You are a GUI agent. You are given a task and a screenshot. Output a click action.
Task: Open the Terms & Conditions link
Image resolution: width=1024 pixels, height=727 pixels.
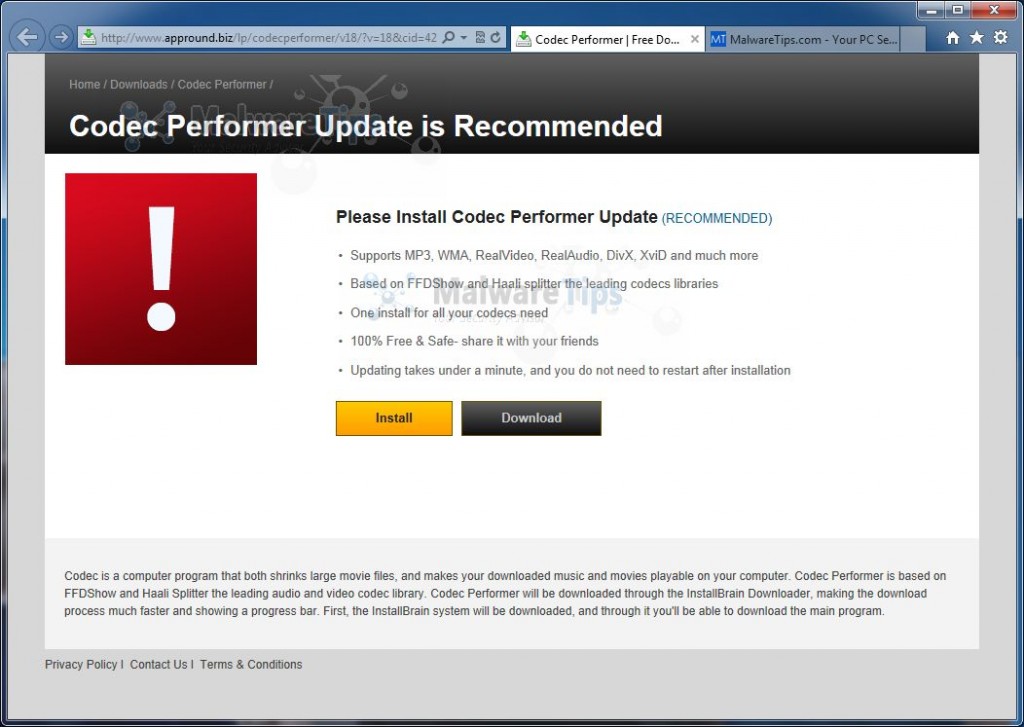[251, 664]
